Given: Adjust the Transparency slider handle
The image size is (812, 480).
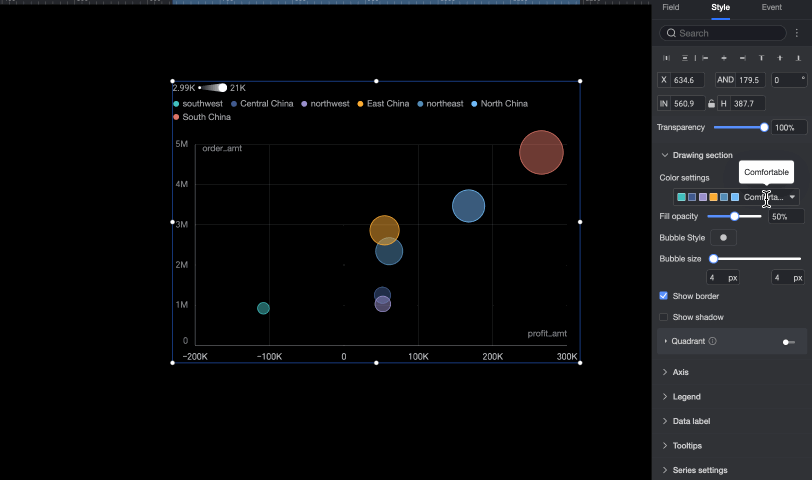Looking at the screenshot, I should 764,127.
